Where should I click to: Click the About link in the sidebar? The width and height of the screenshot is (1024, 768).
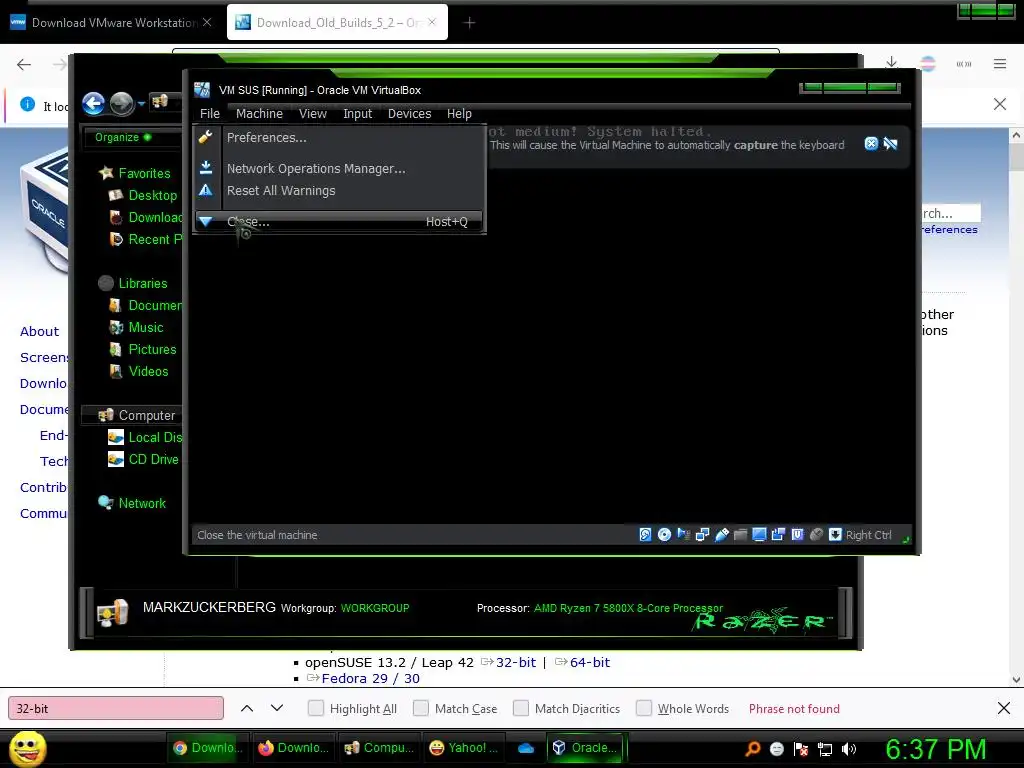39,332
